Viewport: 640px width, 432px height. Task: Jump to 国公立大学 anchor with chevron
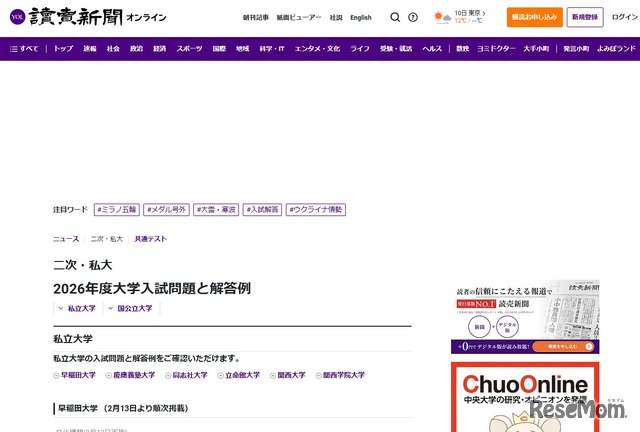tap(130, 308)
